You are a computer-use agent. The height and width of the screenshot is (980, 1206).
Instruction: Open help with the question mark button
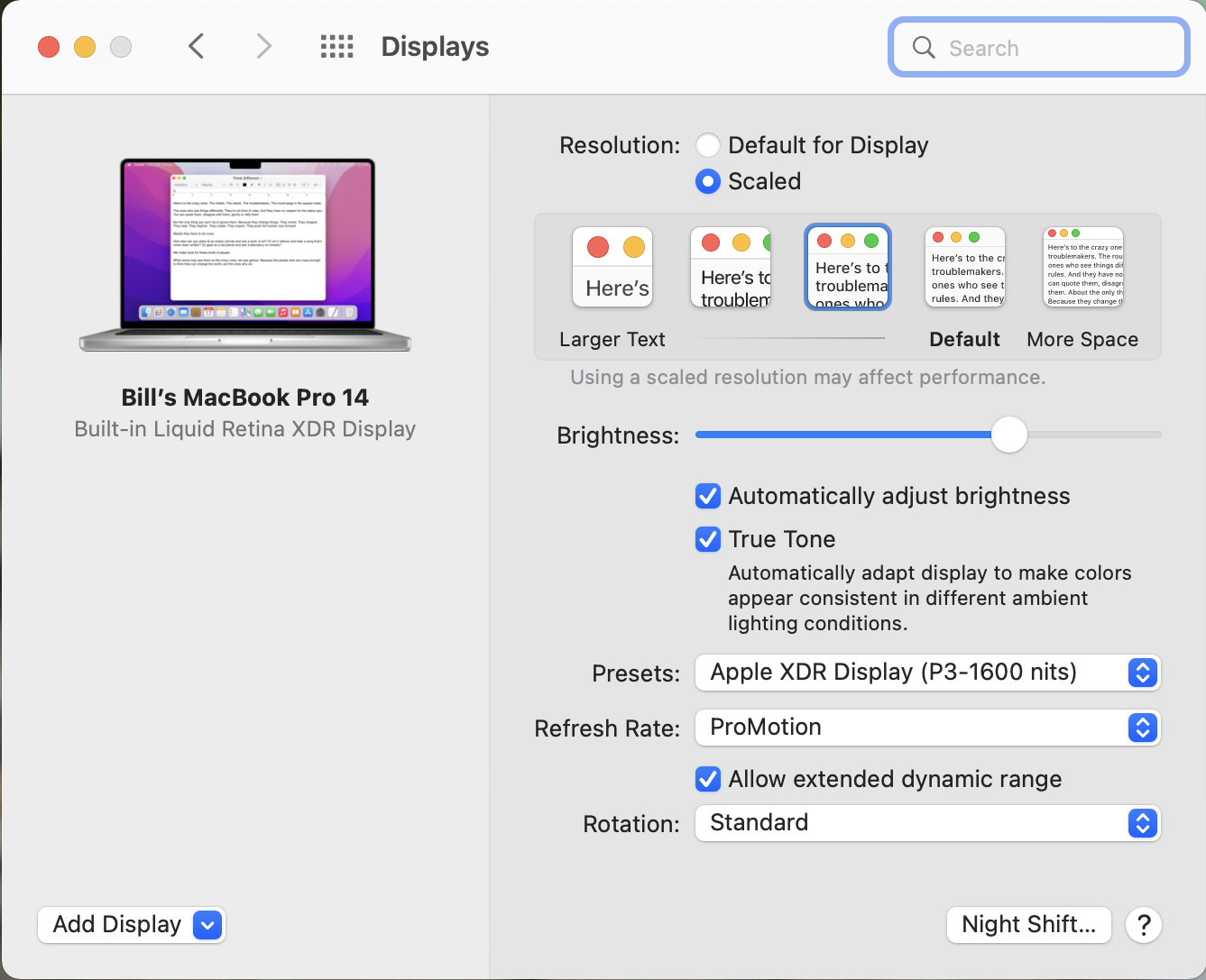pyautogui.click(x=1144, y=925)
